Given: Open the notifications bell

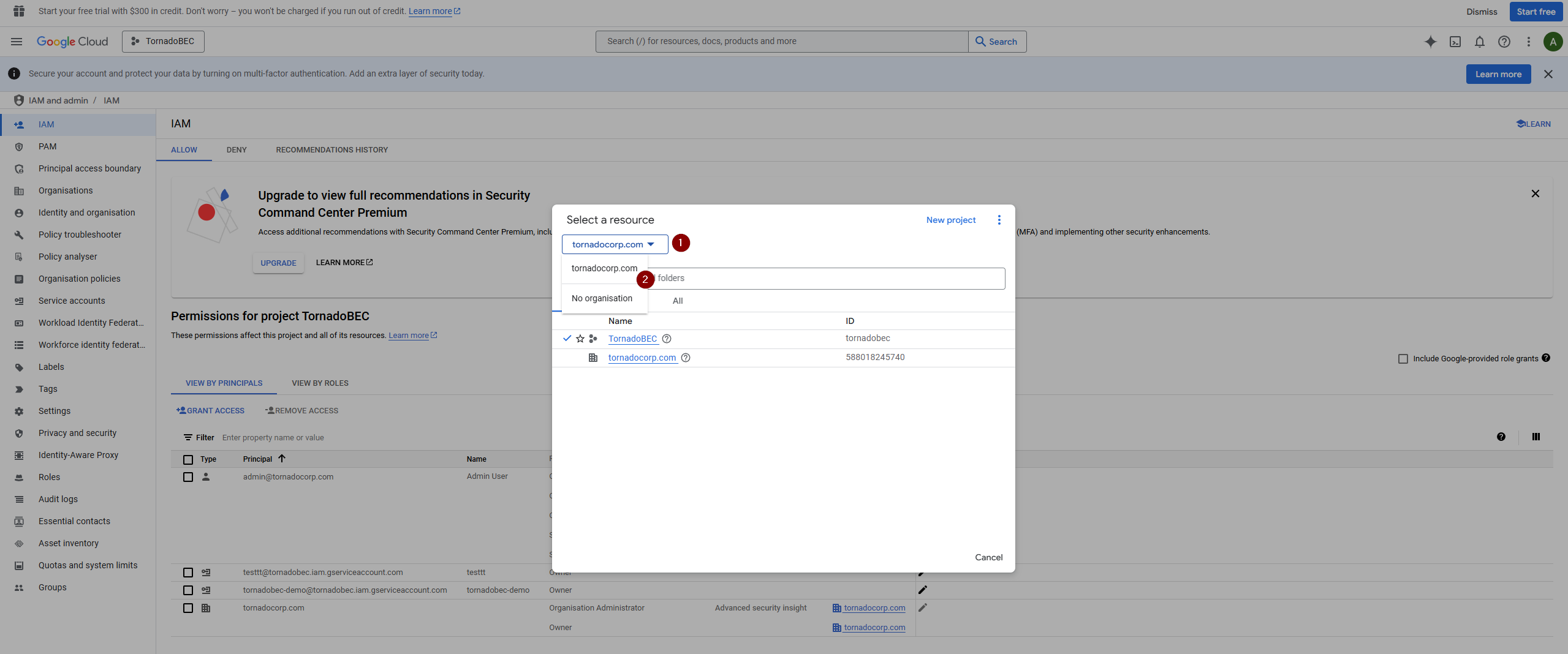Looking at the screenshot, I should click(1479, 42).
